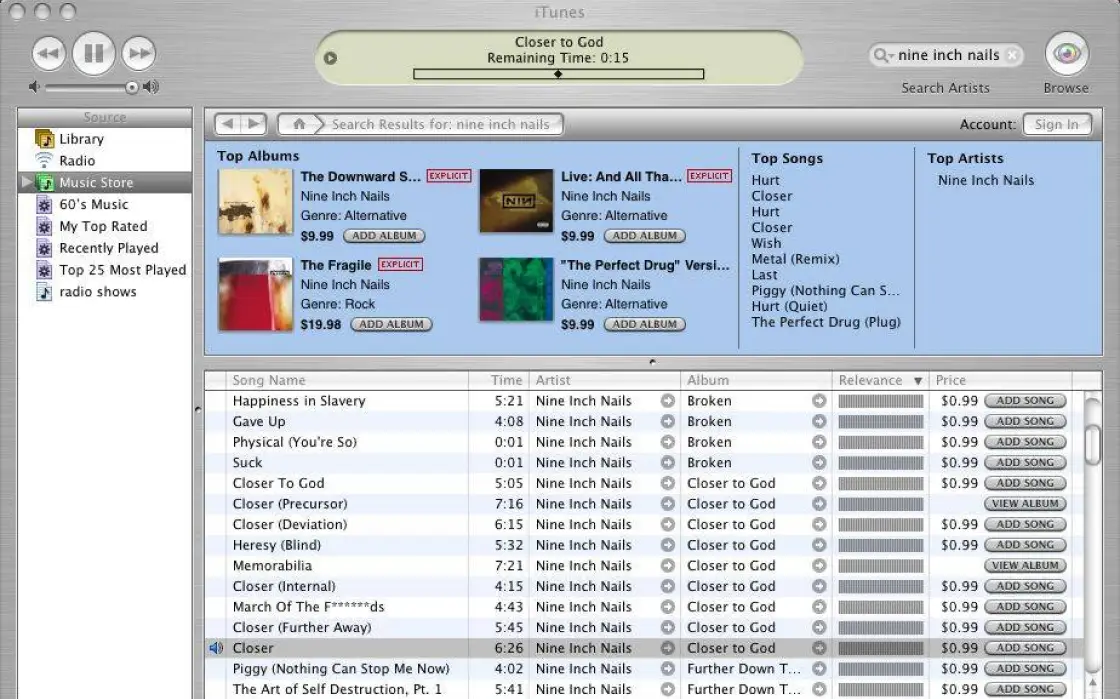This screenshot has height=699, width=1120.
Task: Click artist arrow in Memorabilia row
Action: coord(667,566)
